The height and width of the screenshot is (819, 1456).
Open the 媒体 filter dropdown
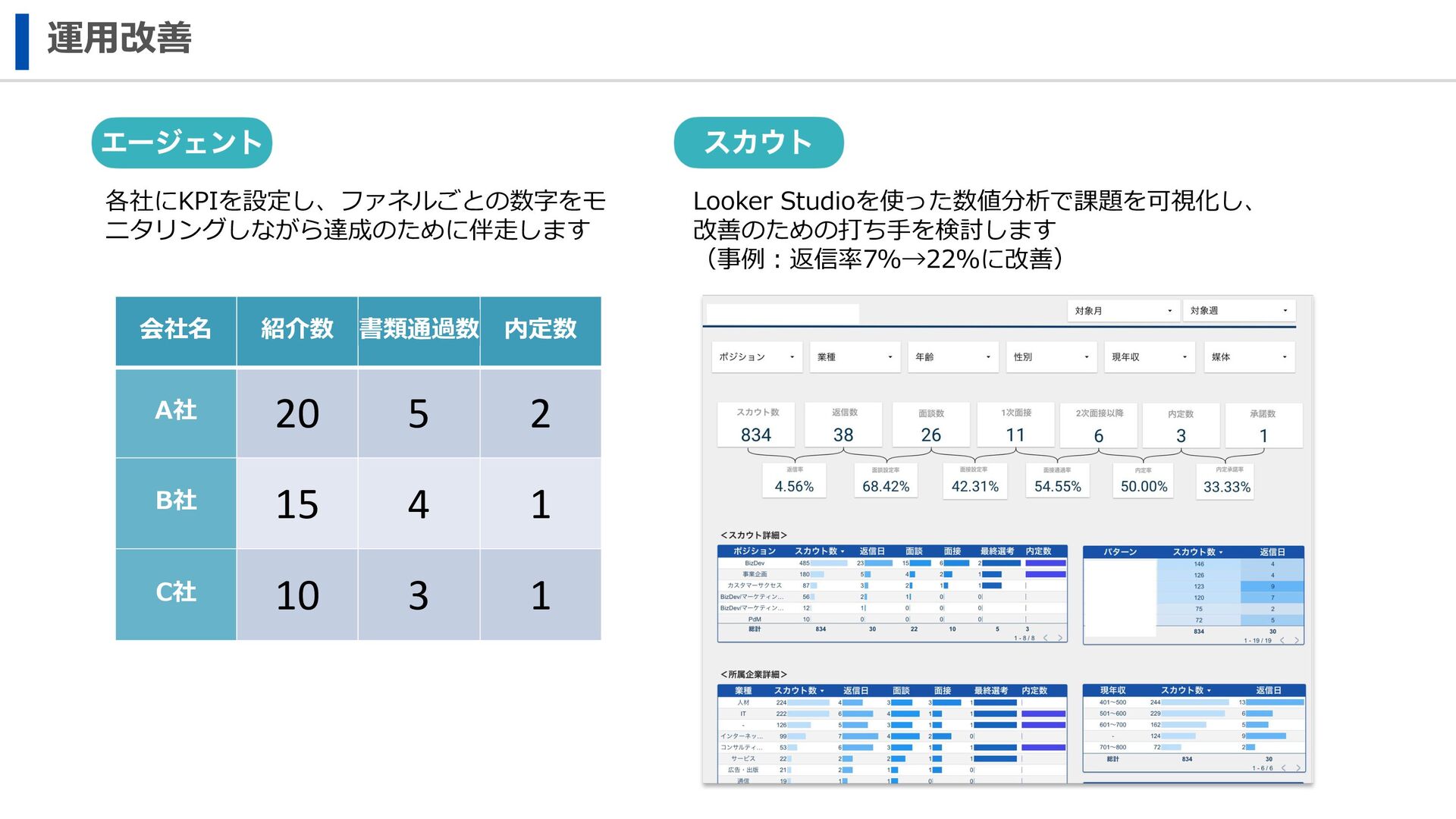point(1249,357)
